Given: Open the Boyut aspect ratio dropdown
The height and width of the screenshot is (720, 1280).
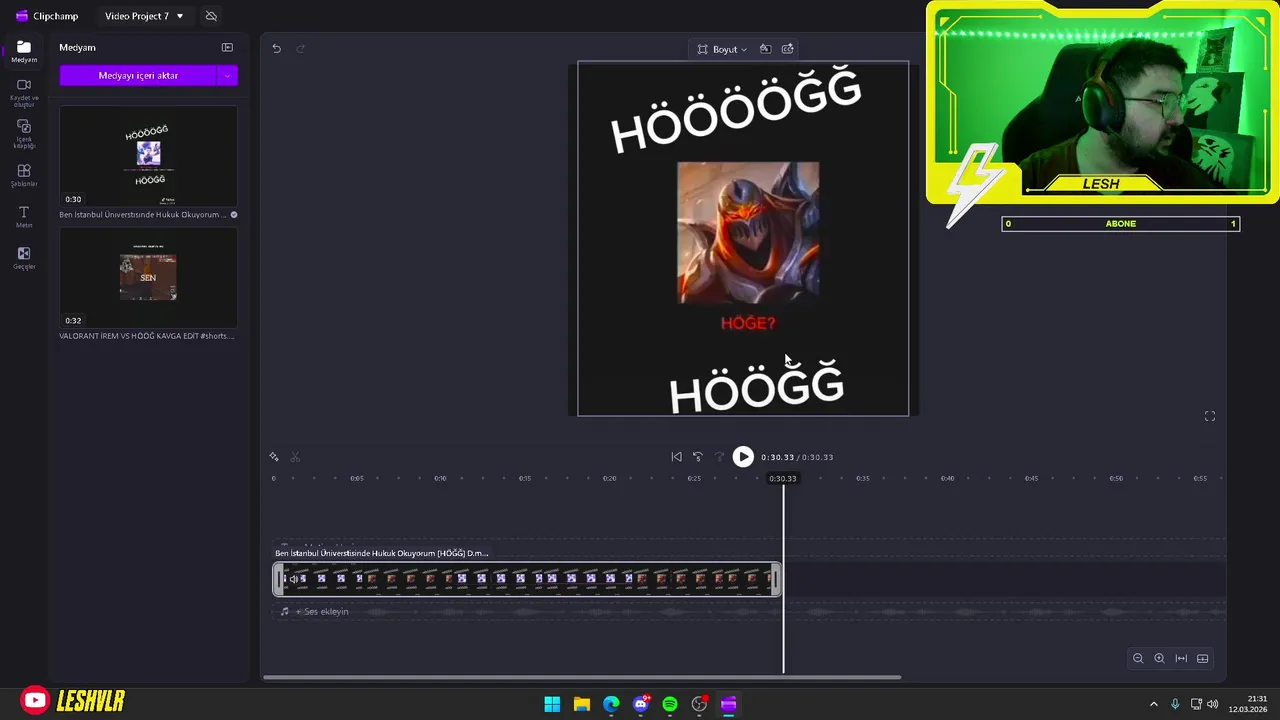Looking at the screenshot, I should click(722, 48).
